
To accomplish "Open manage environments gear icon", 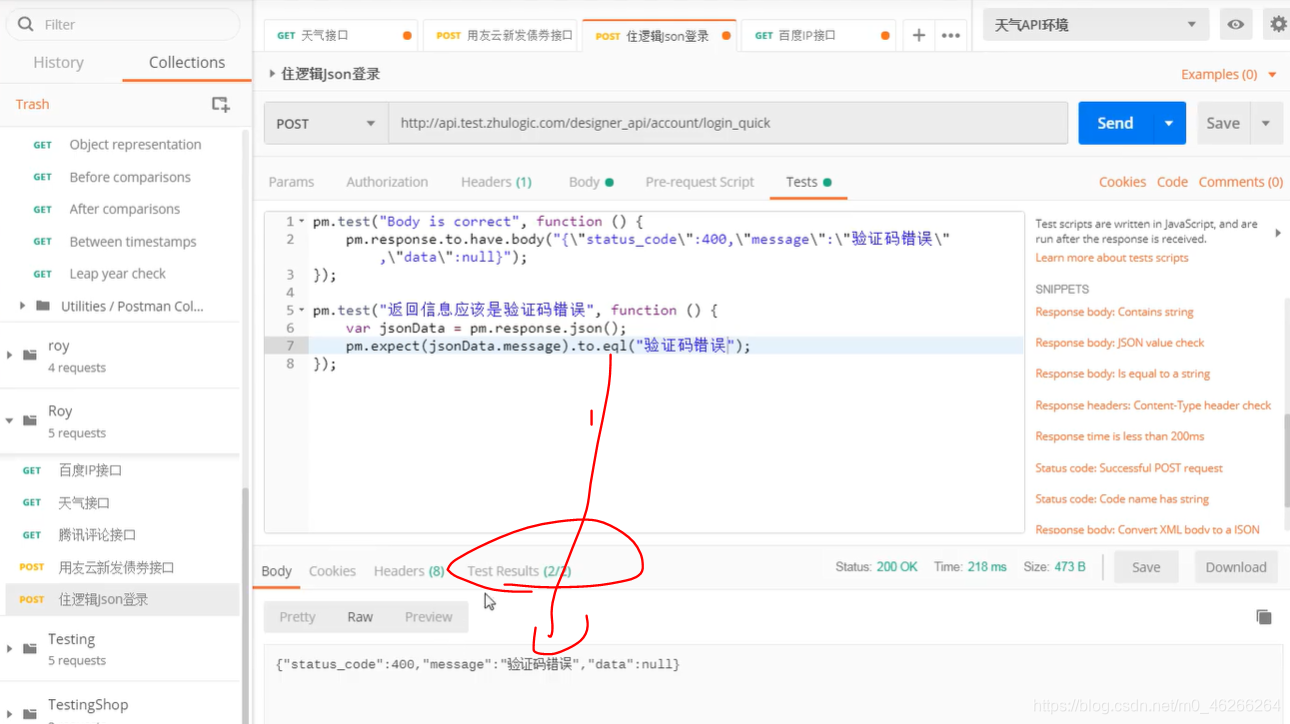I will [1278, 24].
